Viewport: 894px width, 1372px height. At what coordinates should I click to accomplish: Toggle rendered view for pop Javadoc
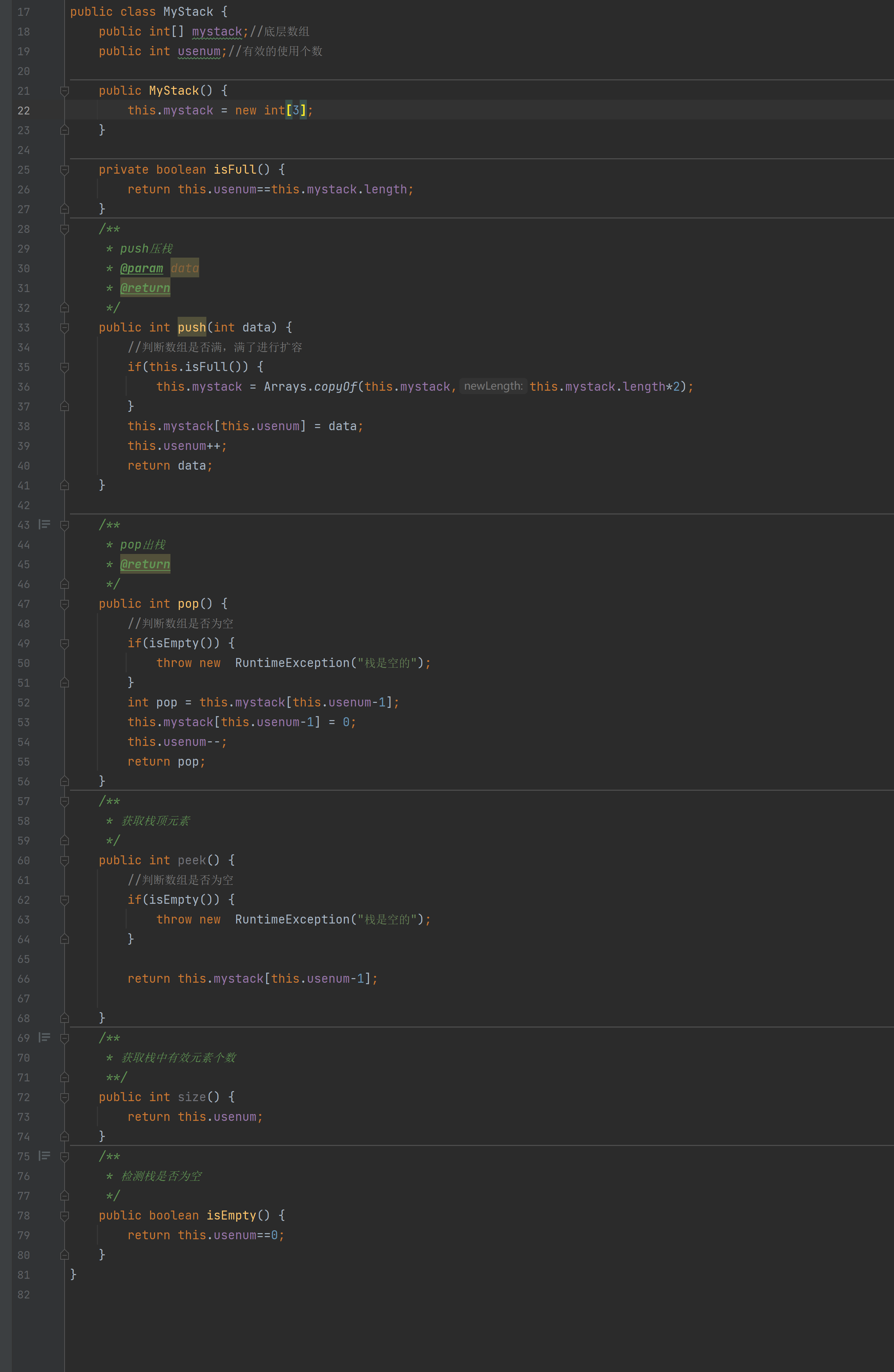(x=45, y=524)
